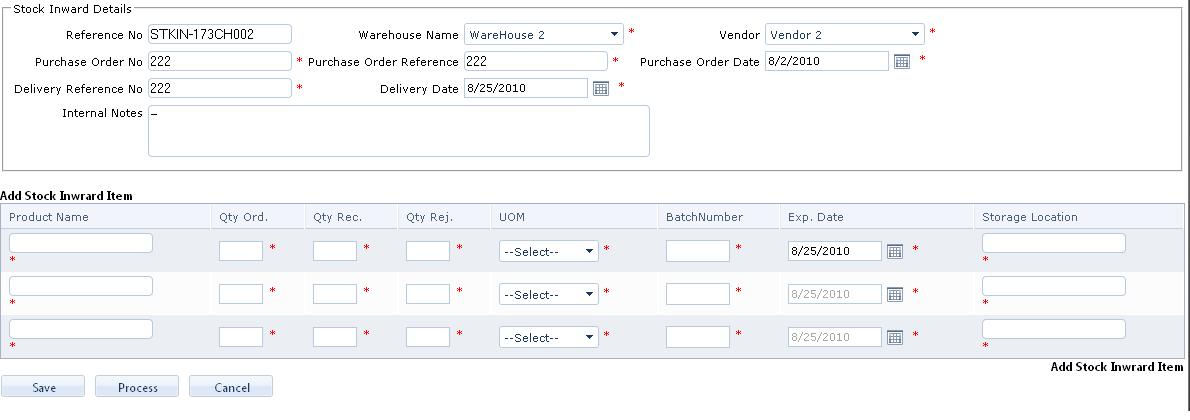
Task: Open the Vendor dropdown list
Action: pyautogui.click(x=914, y=35)
